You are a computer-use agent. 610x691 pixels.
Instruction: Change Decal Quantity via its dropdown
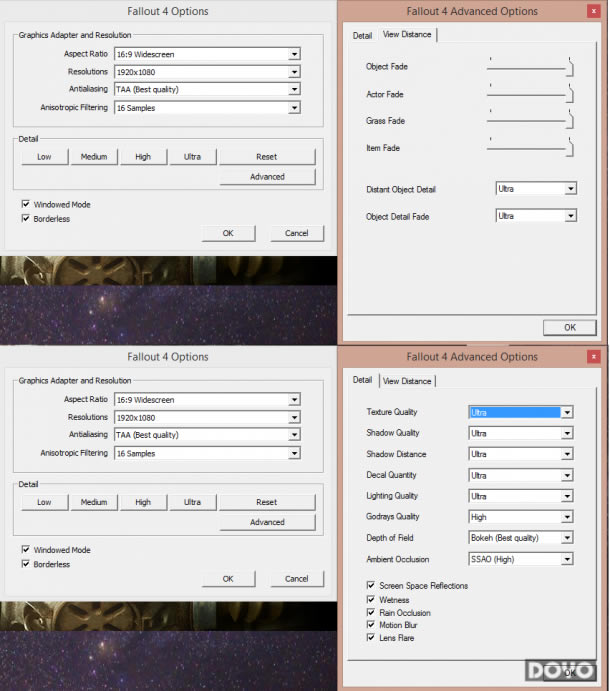520,475
